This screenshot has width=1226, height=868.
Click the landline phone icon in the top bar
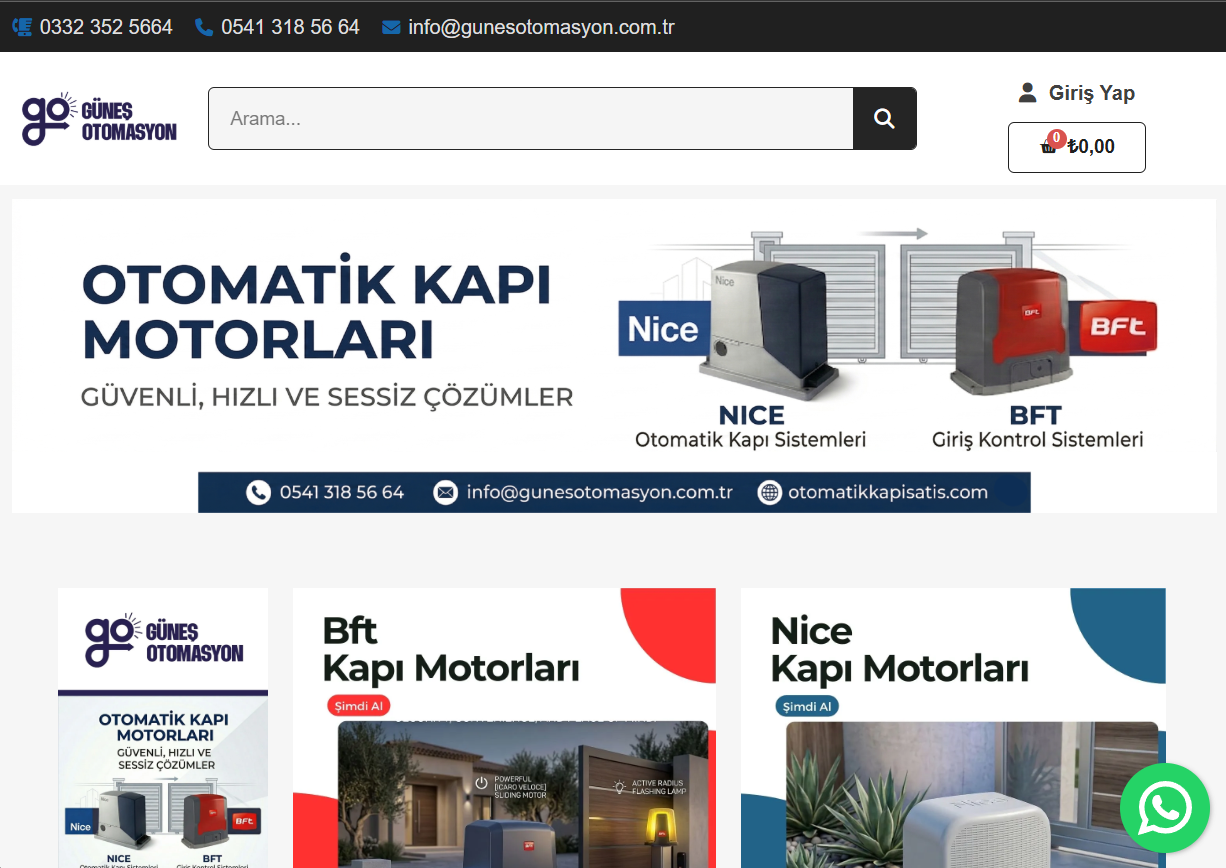[22, 27]
